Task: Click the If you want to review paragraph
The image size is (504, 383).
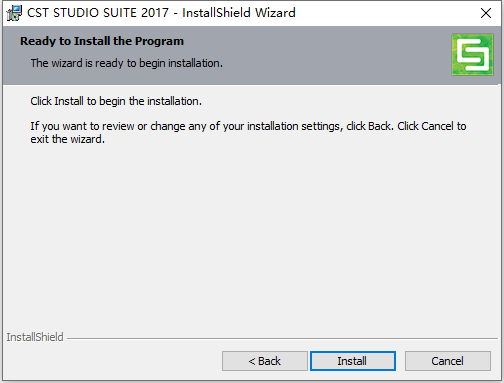Action: click(x=248, y=132)
